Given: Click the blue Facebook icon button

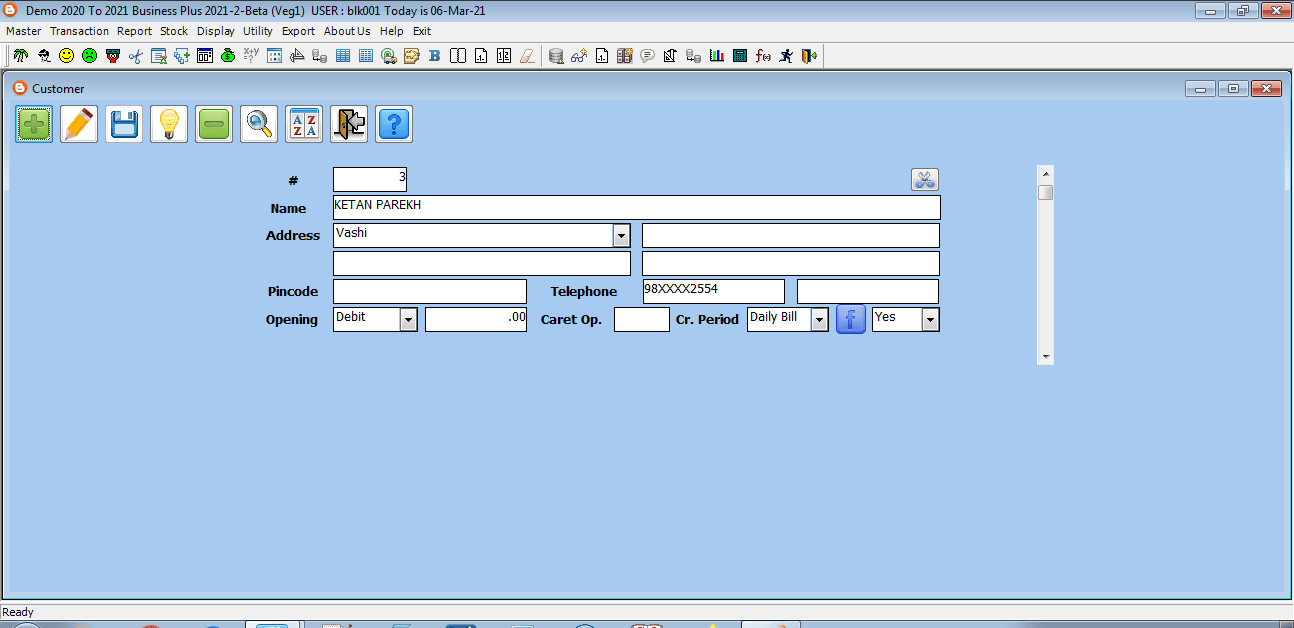Looking at the screenshot, I should 850,320.
